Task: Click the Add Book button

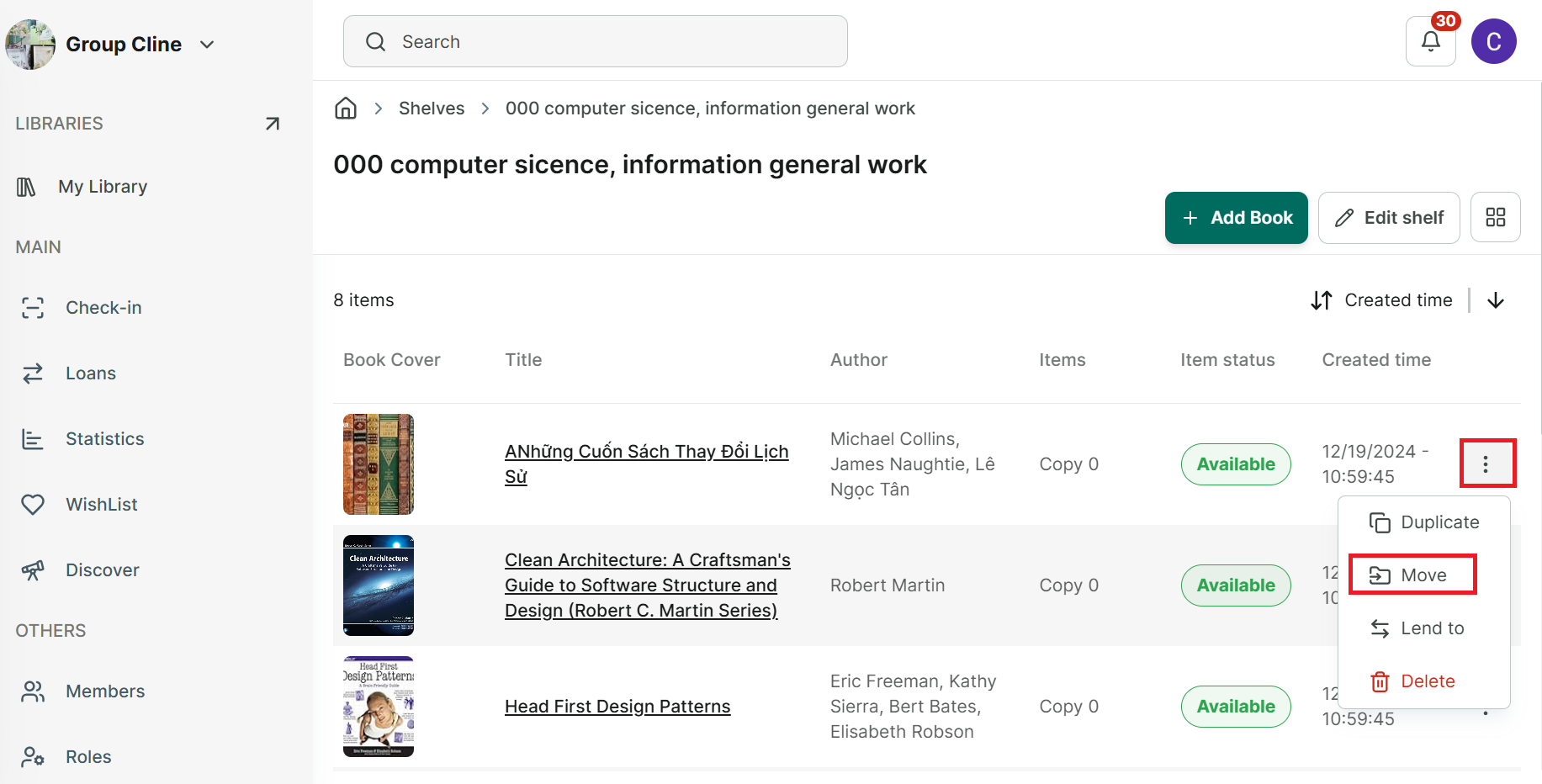Action: tap(1236, 218)
